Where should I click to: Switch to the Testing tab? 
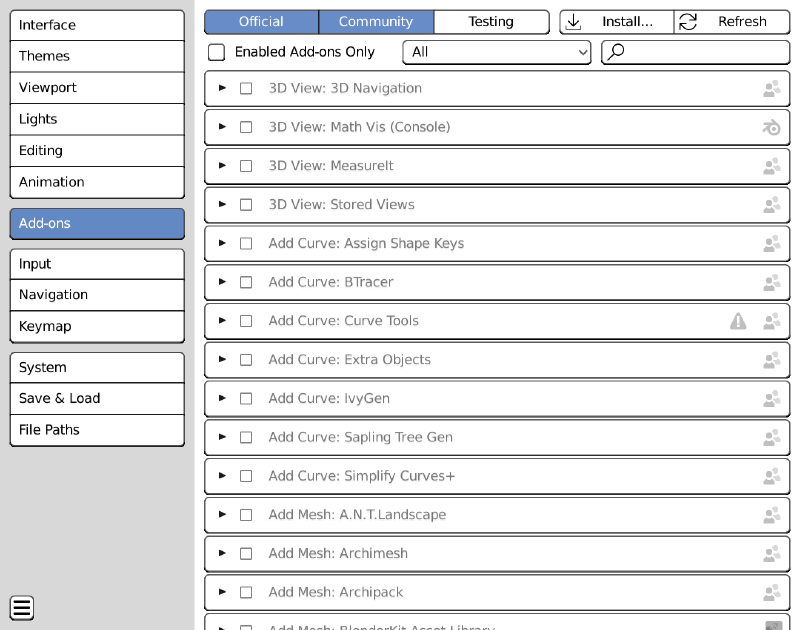491,21
